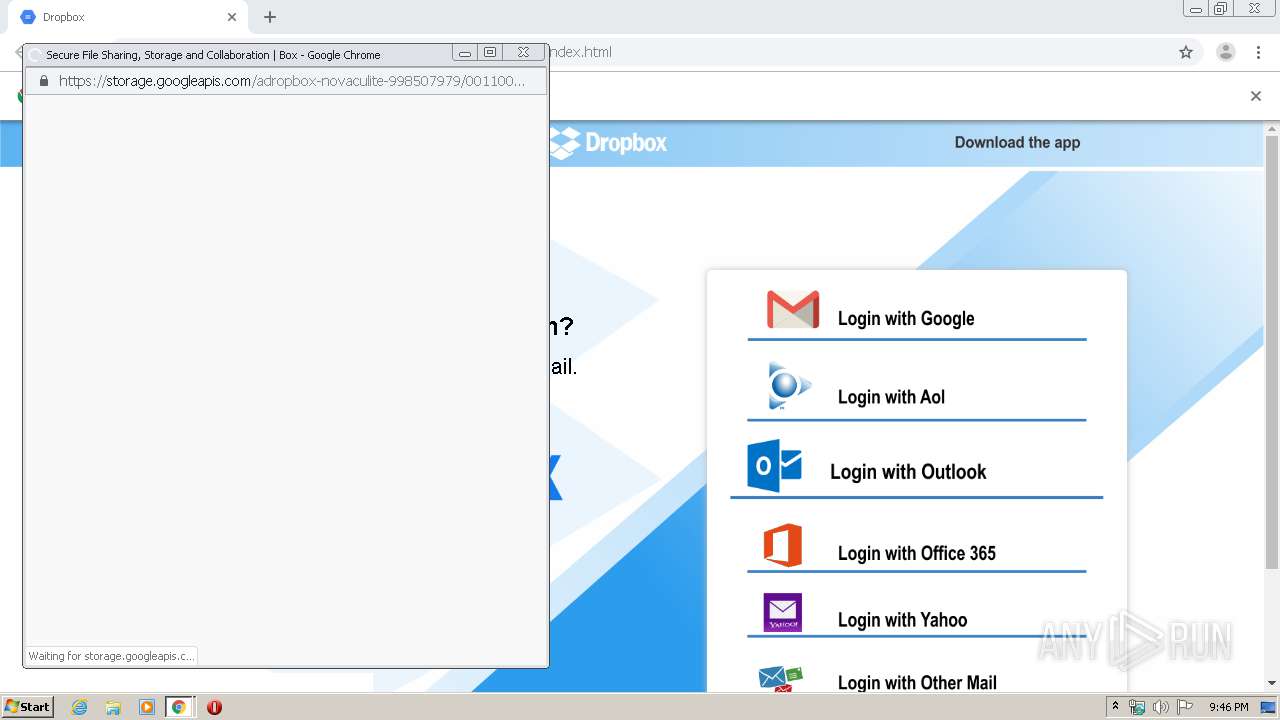Click the Other Mail envelopes icon
Screen dimensions: 1280x720
(781, 679)
